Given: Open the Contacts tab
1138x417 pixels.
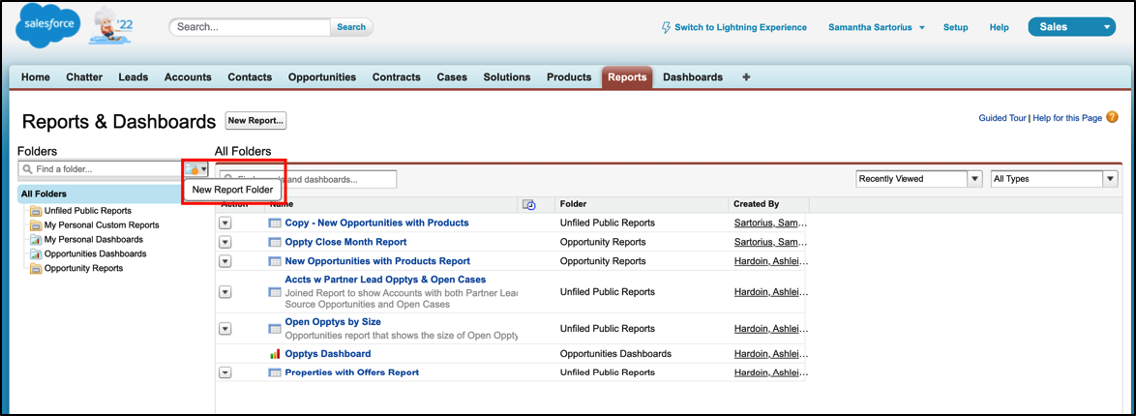Looking at the screenshot, I should coord(250,77).
